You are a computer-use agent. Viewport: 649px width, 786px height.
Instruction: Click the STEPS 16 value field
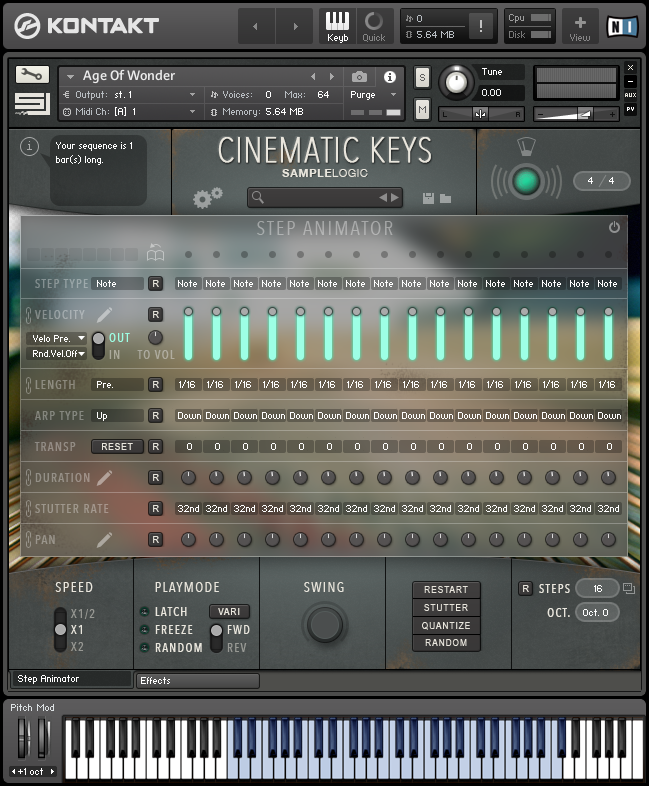(597, 588)
